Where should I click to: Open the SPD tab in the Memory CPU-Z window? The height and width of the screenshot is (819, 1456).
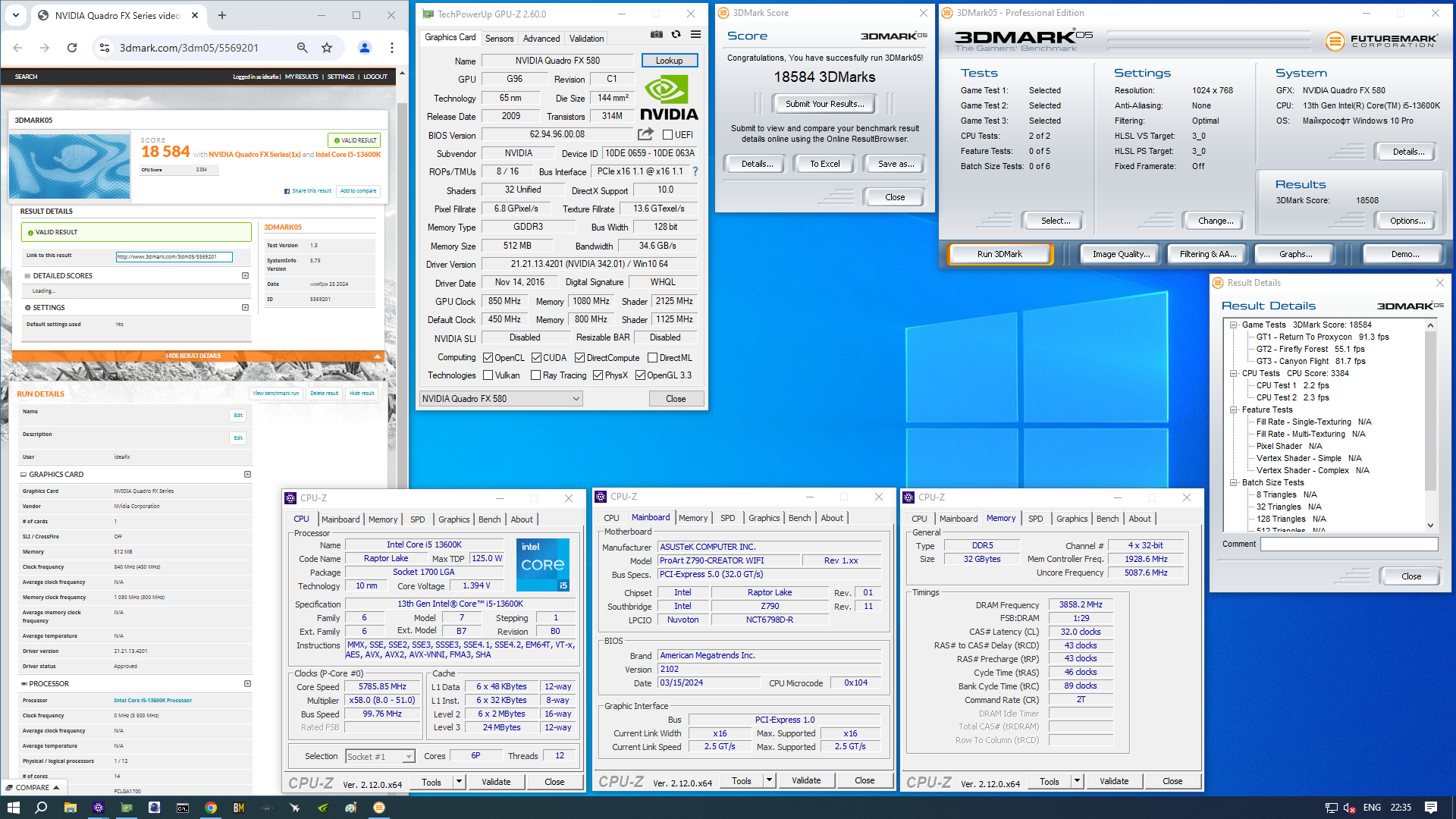tap(1036, 519)
